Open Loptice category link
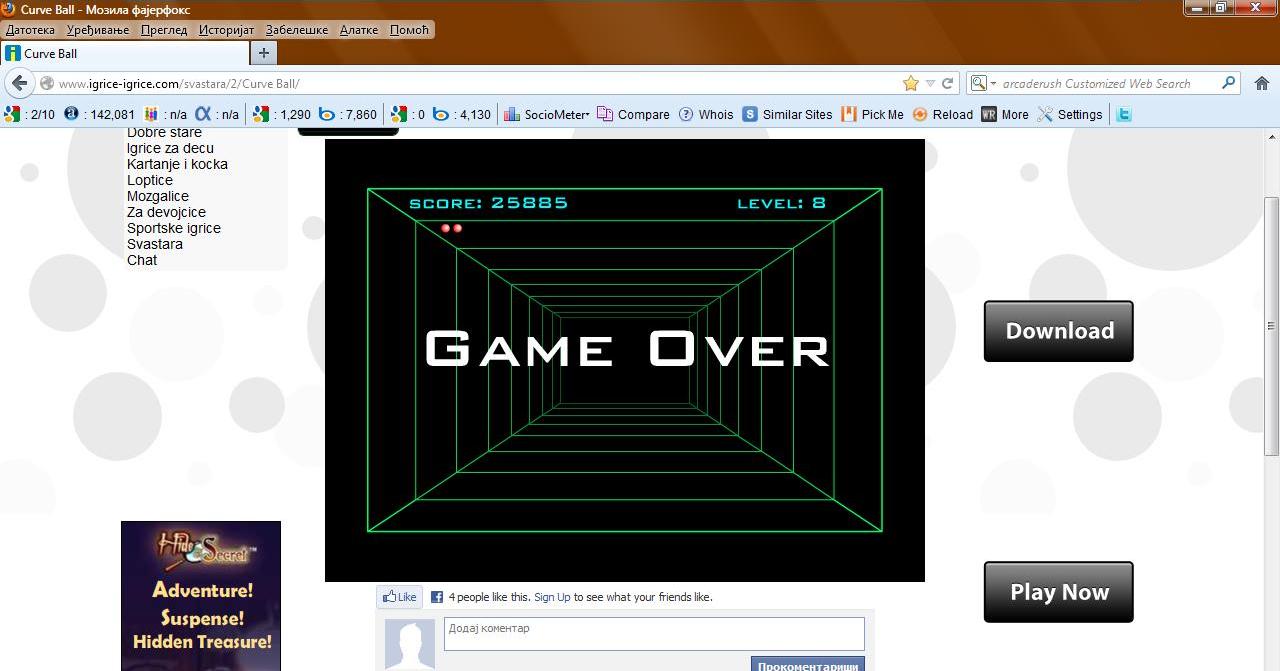1280x671 pixels. point(150,180)
